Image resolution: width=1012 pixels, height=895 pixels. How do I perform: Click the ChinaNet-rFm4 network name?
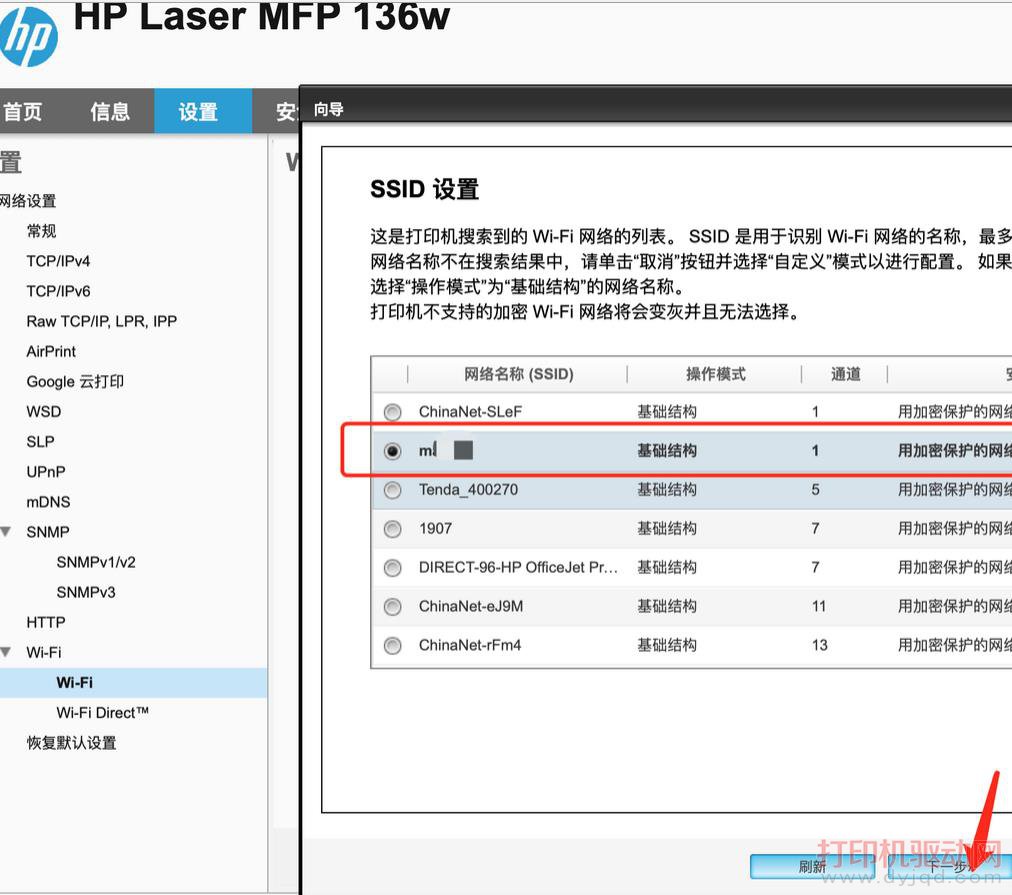tap(470, 645)
